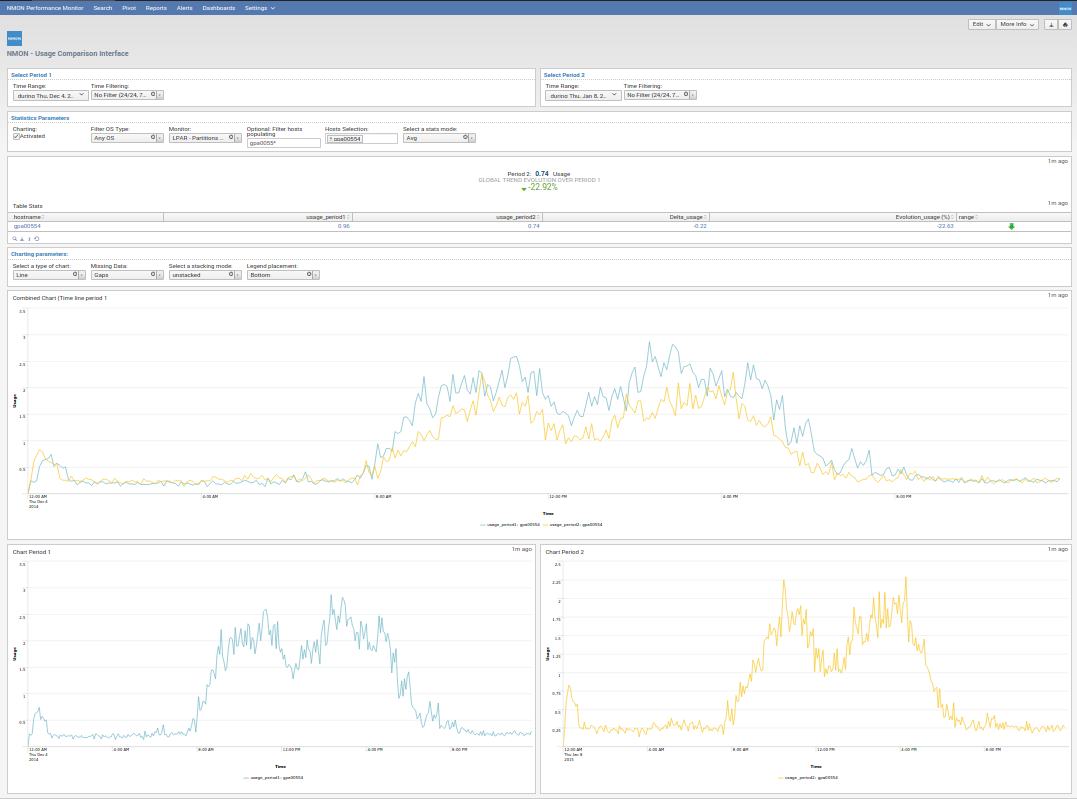Click the legend entry in Chart Period 2
The width and height of the screenshot is (1077, 799).
[x=808, y=778]
